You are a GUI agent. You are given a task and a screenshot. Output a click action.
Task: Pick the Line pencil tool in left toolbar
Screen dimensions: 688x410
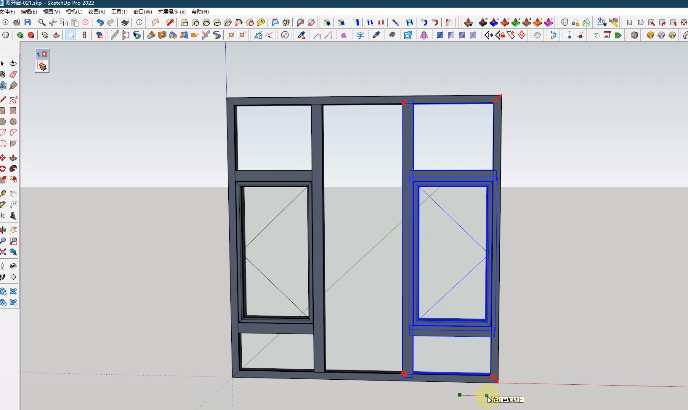click(x=4, y=99)
